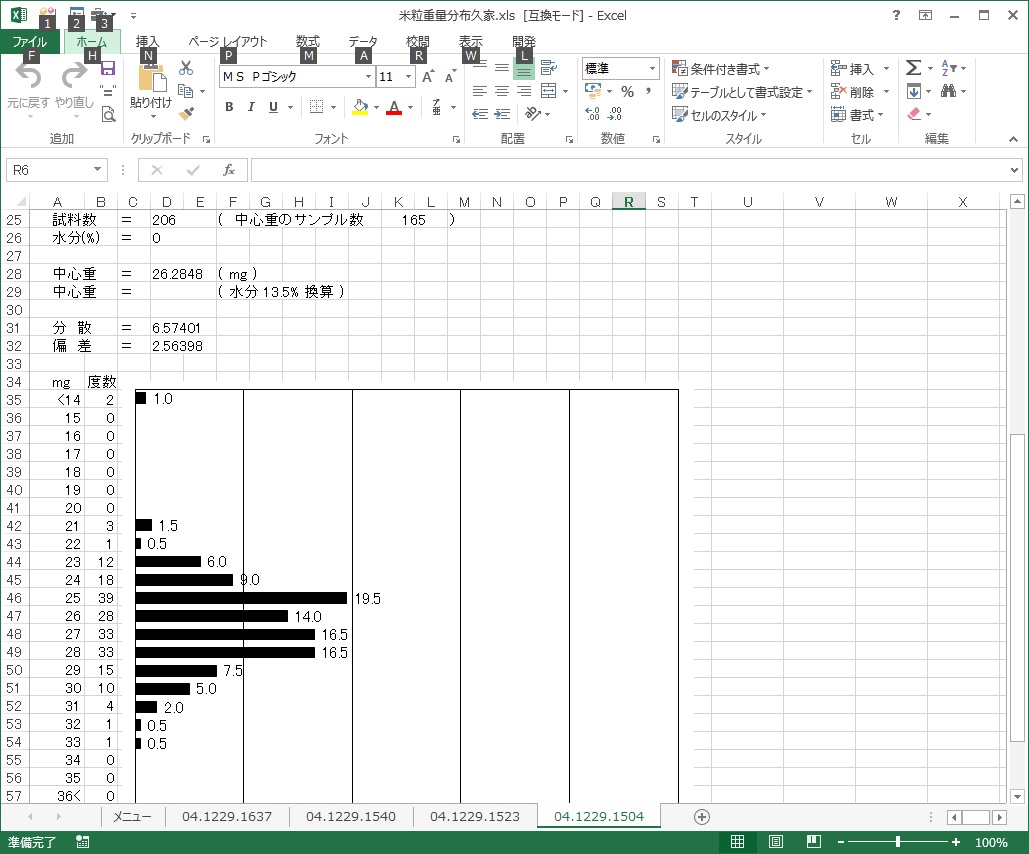Open the 挿入 ribbon tab

point(147,42)
